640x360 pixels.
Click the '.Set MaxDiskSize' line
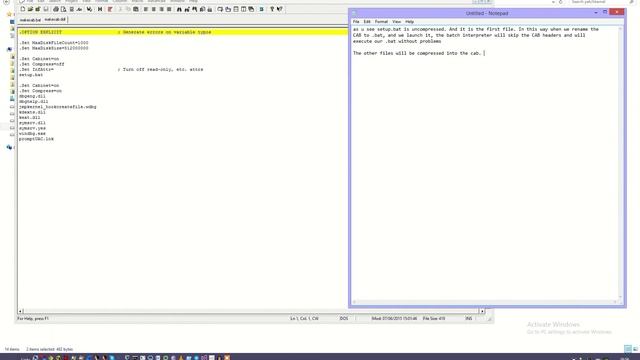[x=53, y=48]
